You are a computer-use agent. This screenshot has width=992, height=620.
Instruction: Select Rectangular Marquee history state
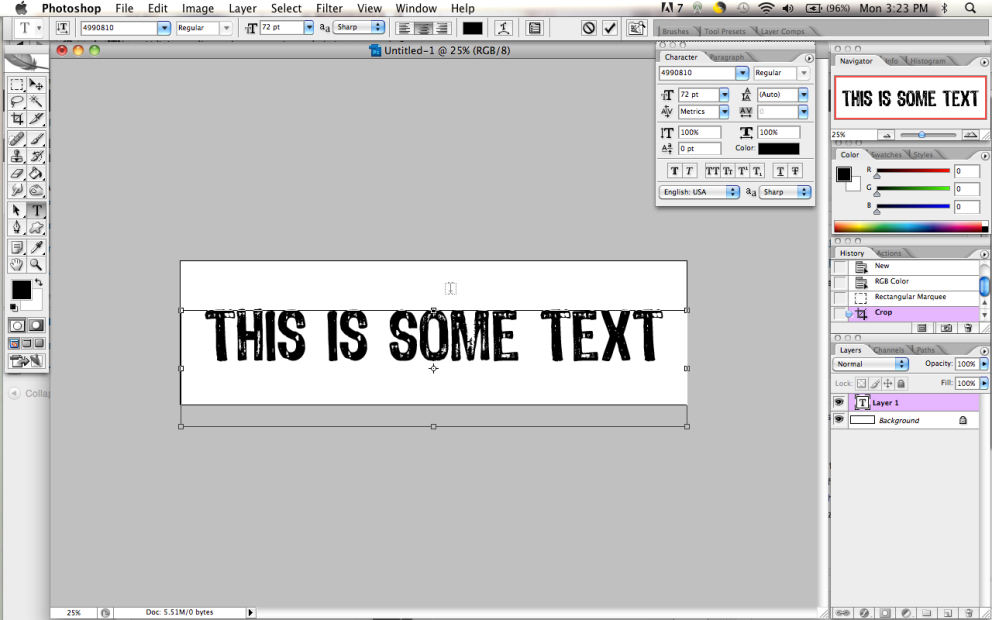pyautogui.click(x=908, y=297)
